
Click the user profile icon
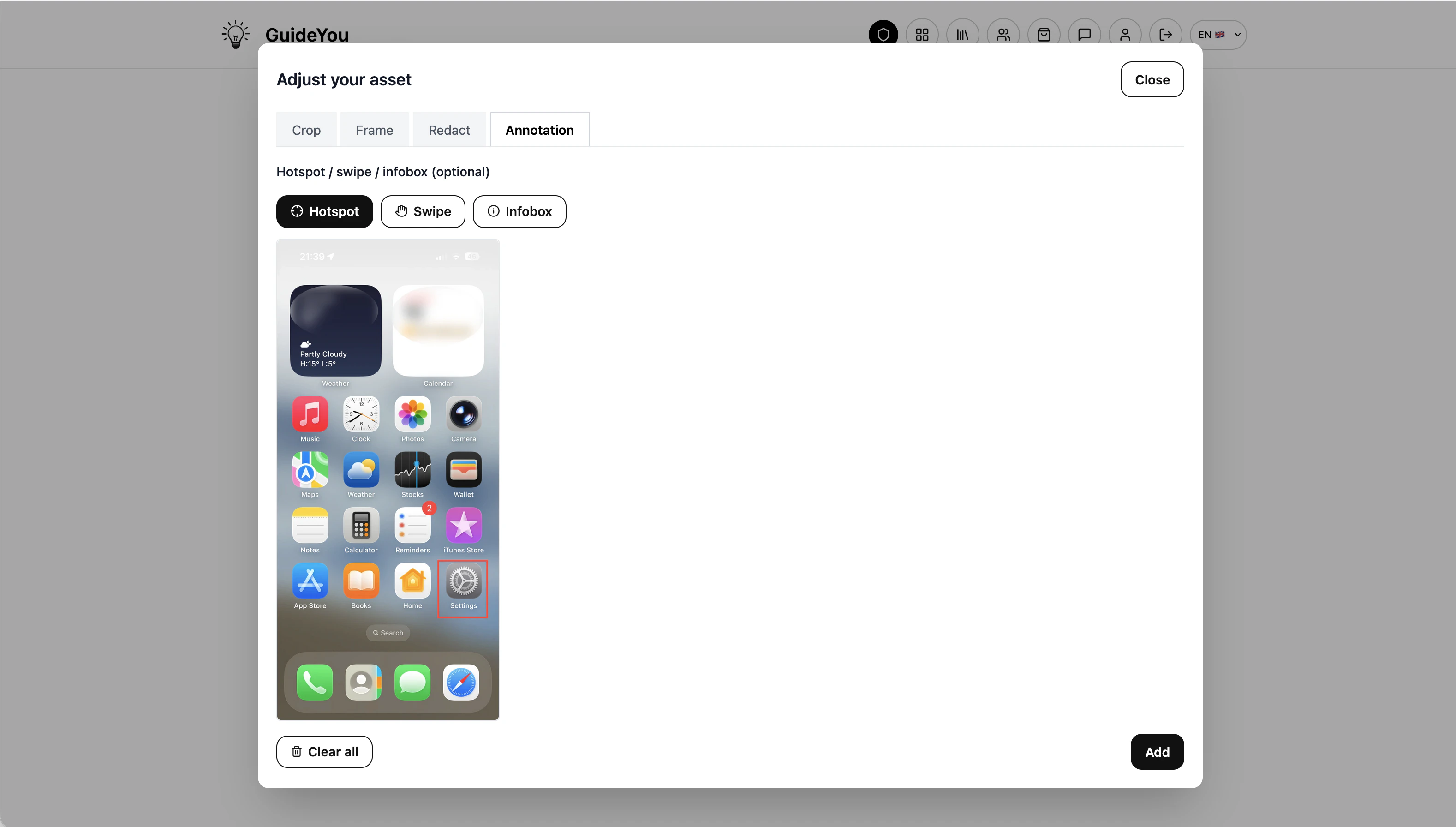(1124, 35)
